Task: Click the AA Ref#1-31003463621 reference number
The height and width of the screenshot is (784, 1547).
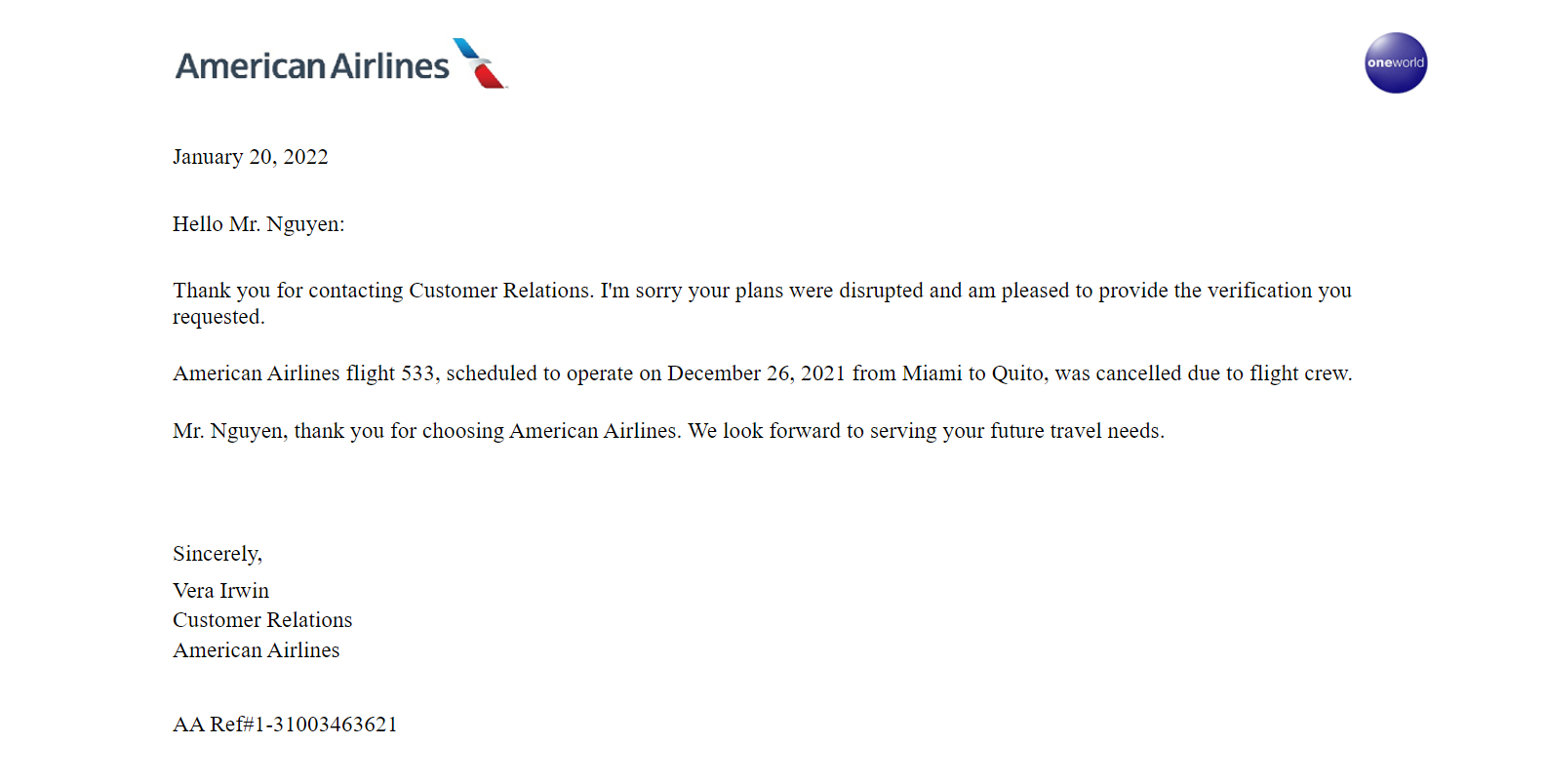Action: coord(285,725)
